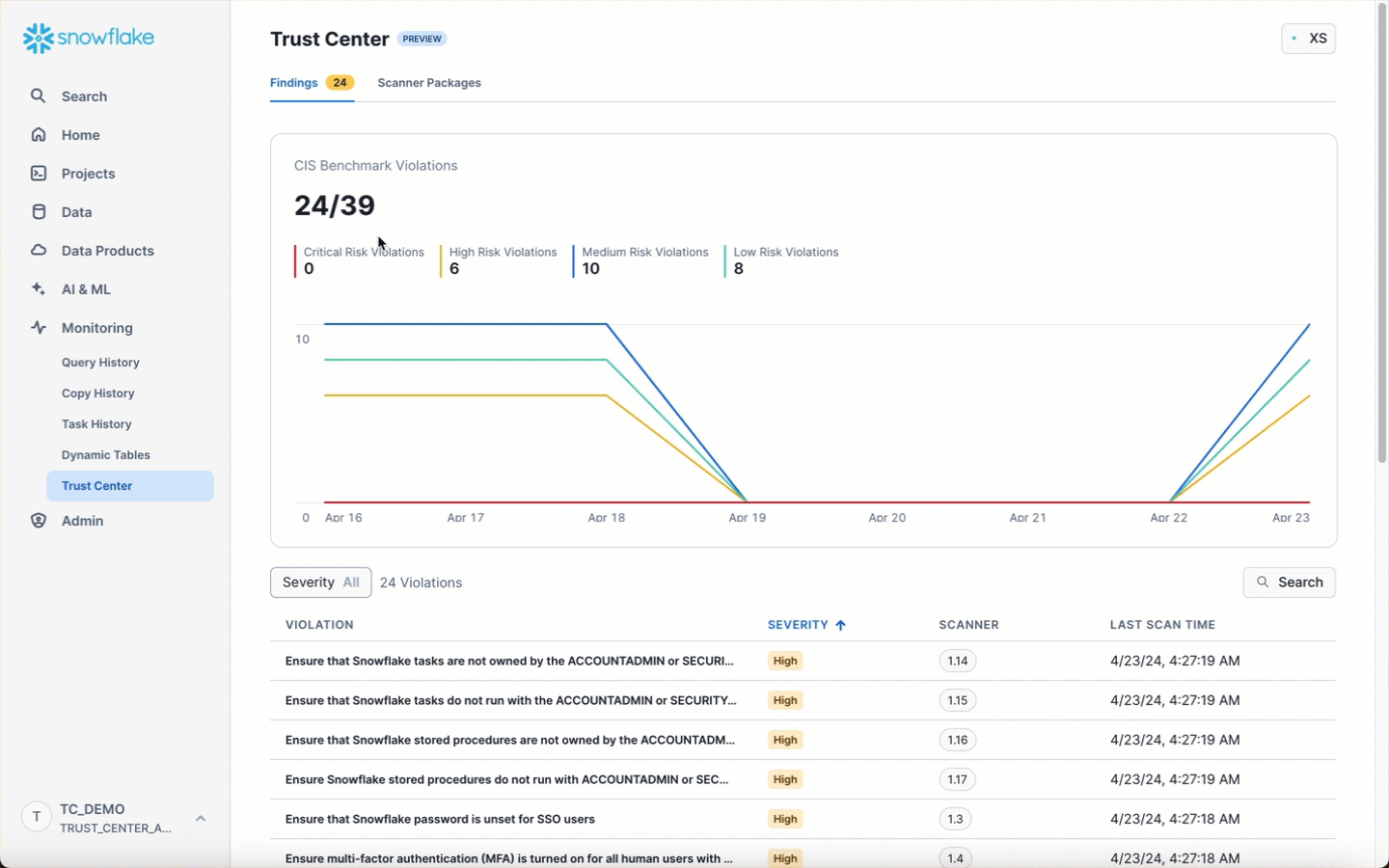Collapse the Monitoring section

click(x=96, y=328)
